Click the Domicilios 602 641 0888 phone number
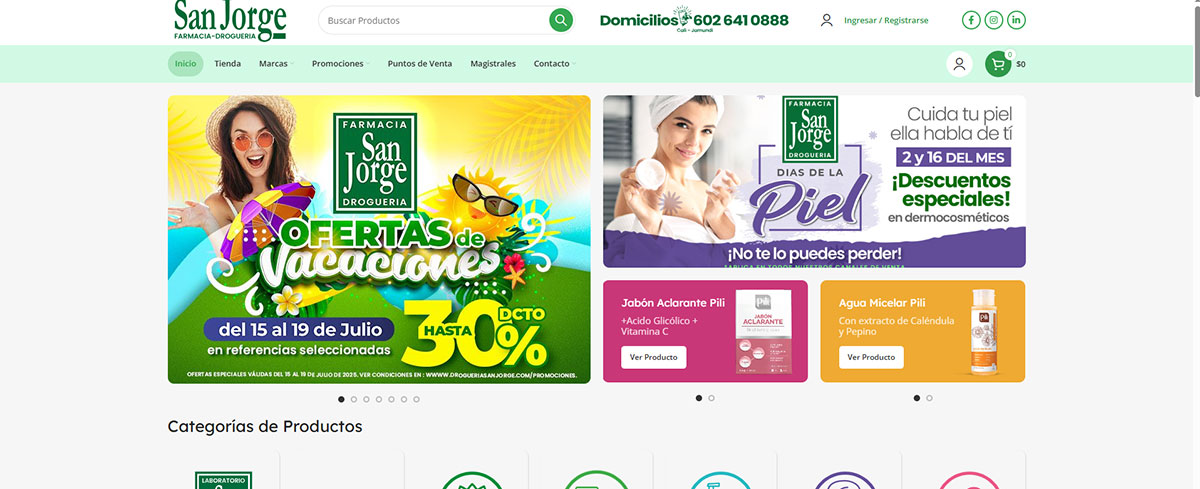This screenshot has width=1200, height=489. pos(694,20)
